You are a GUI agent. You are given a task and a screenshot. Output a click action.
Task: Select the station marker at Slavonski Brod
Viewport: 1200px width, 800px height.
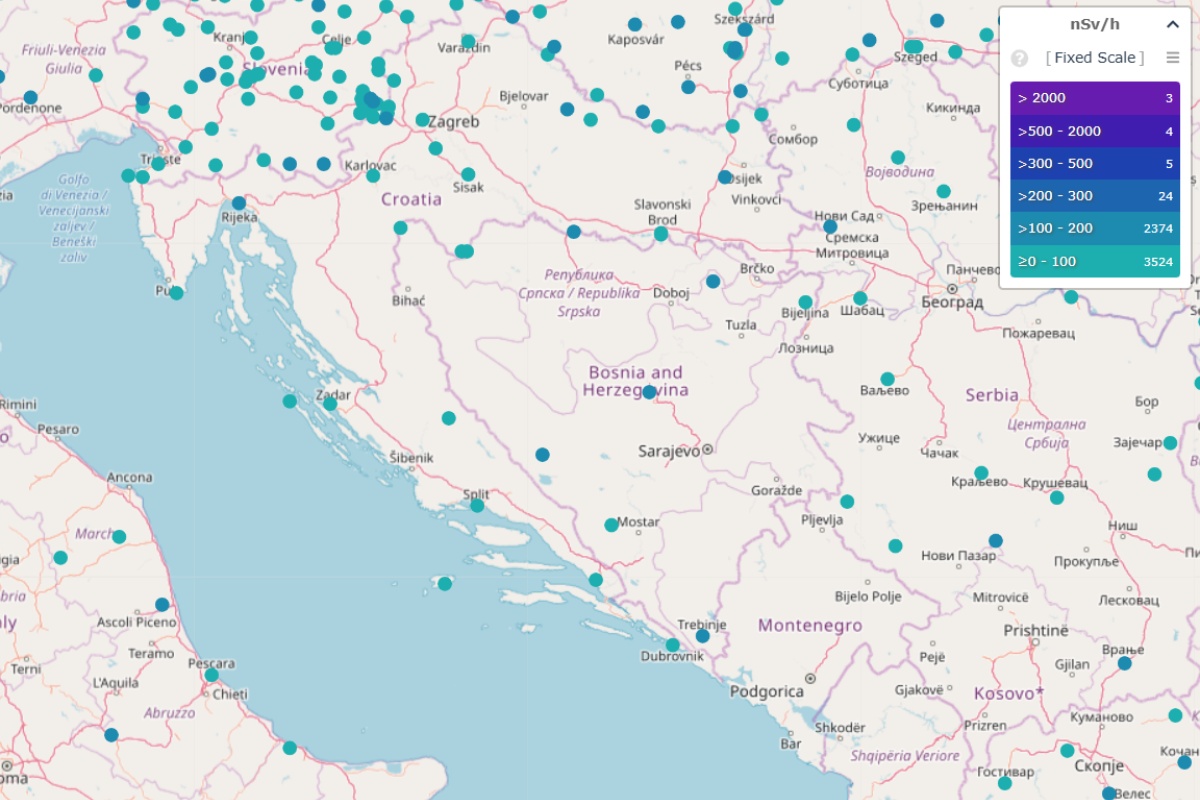coord(661,233)
